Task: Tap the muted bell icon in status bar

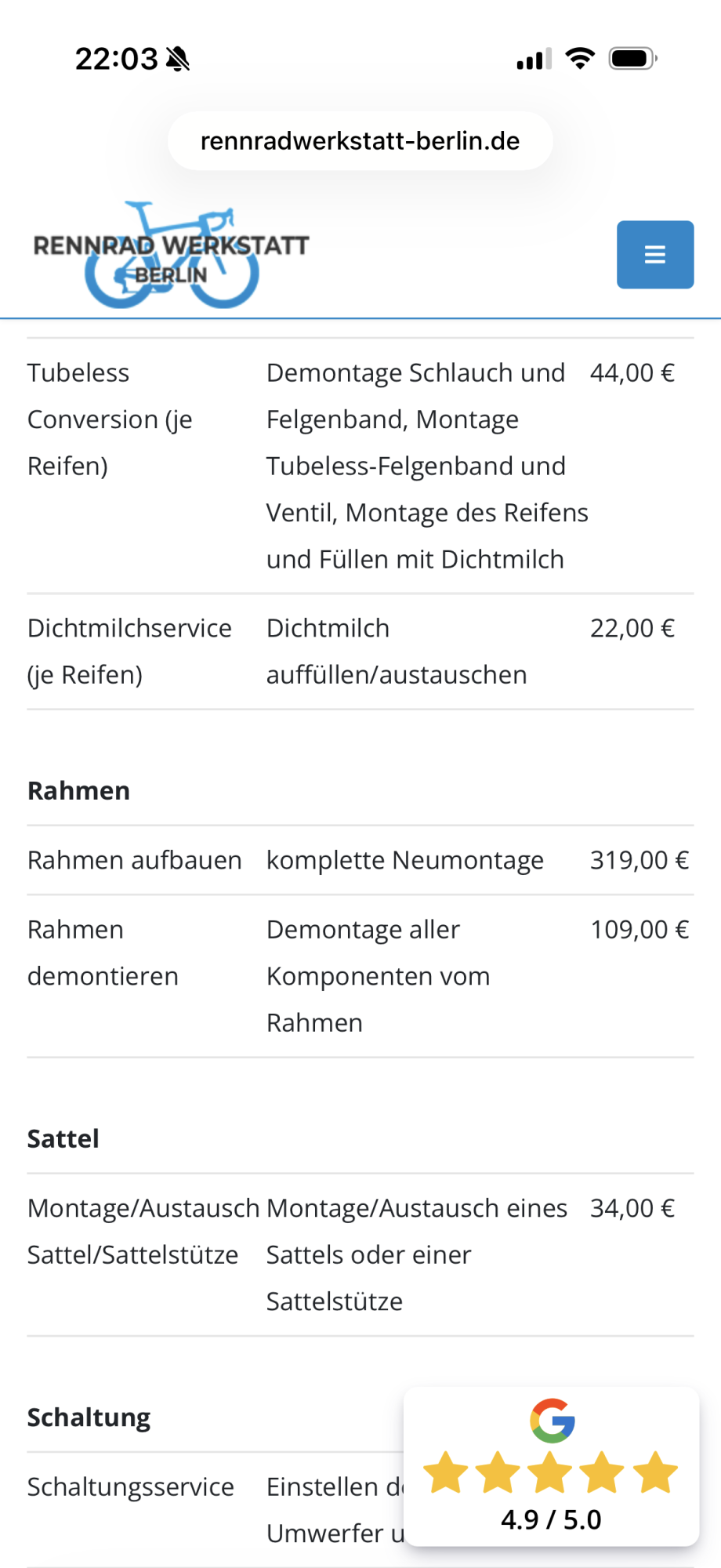Action: [x=179, y=59]
